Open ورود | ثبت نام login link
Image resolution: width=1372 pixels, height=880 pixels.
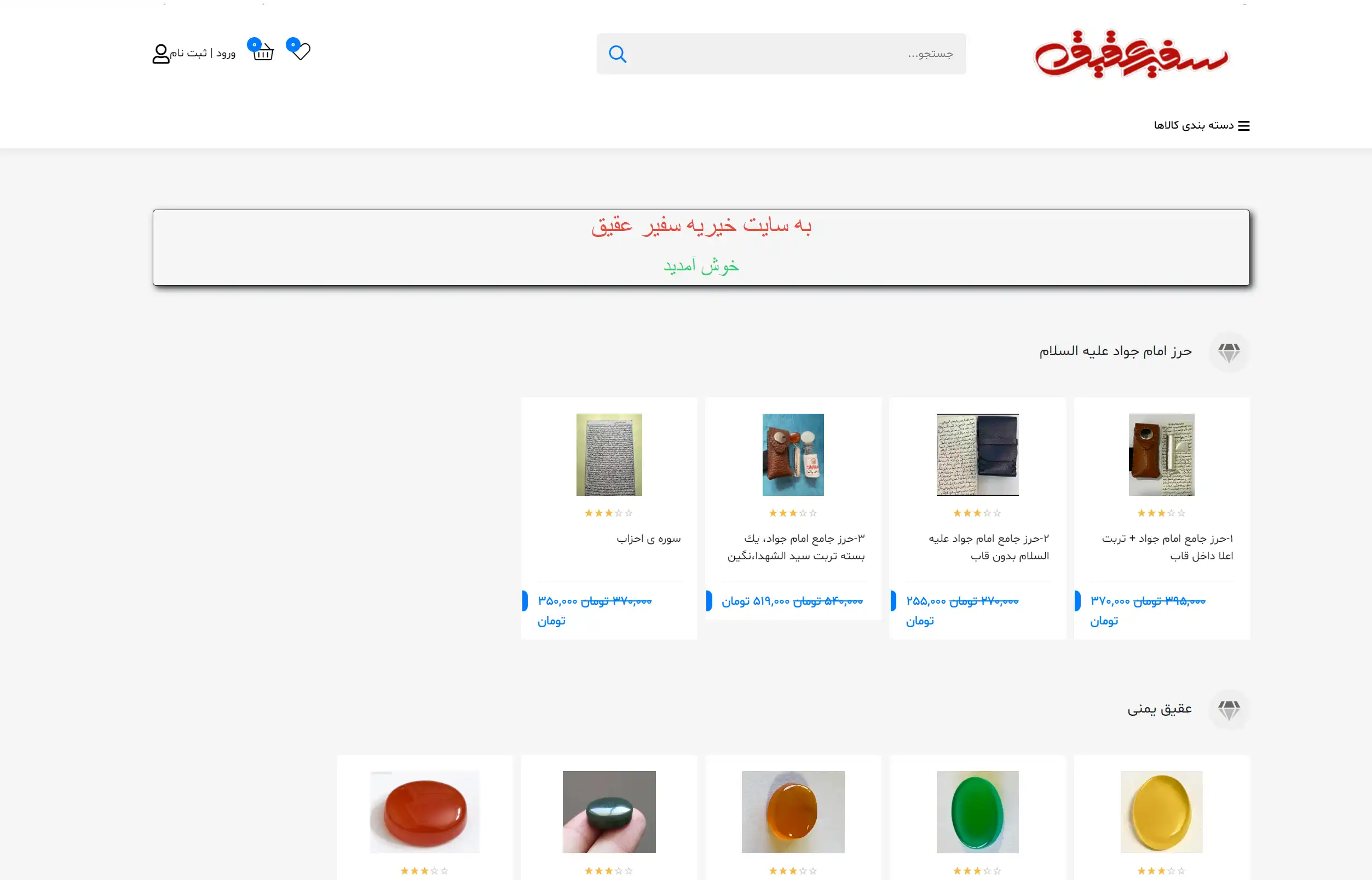[203, 53]
